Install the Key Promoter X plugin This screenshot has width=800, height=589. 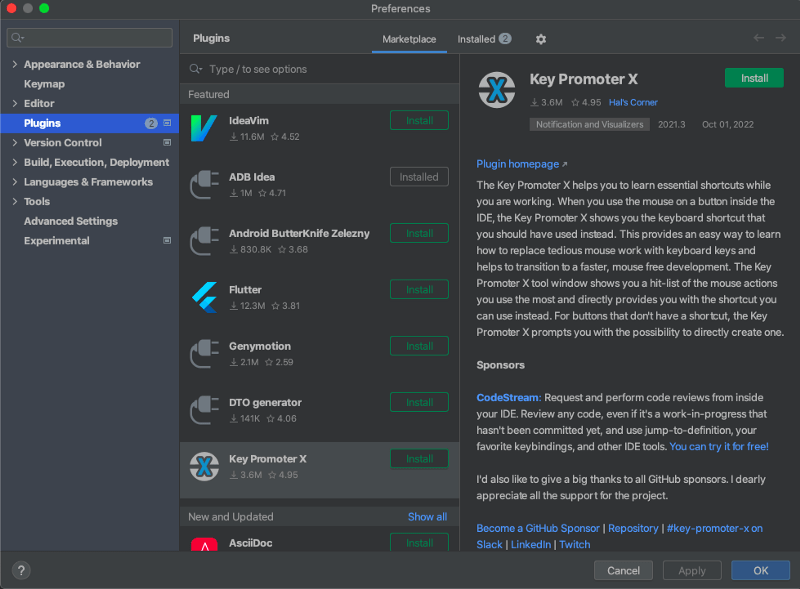pos(754,77)
